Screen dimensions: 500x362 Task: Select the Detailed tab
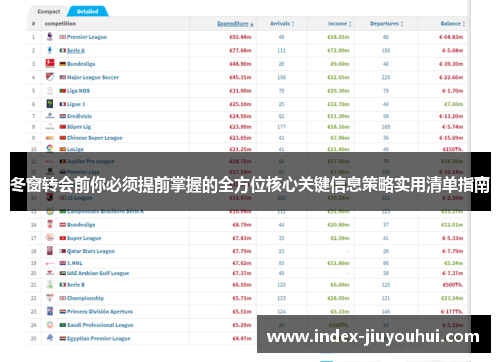click(88, 11)
